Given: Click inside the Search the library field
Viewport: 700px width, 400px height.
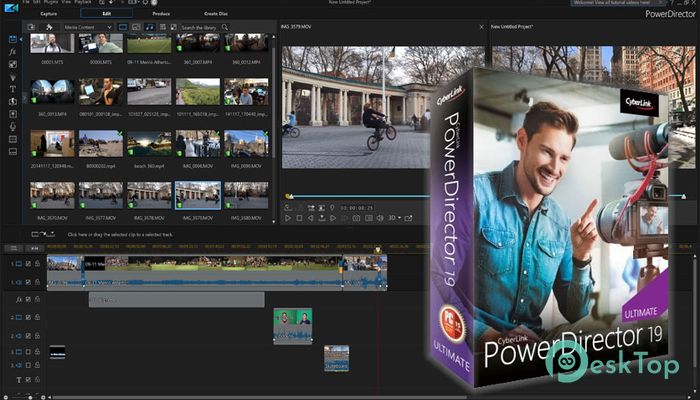Looking at the screenshot, I should click(199, 27).
